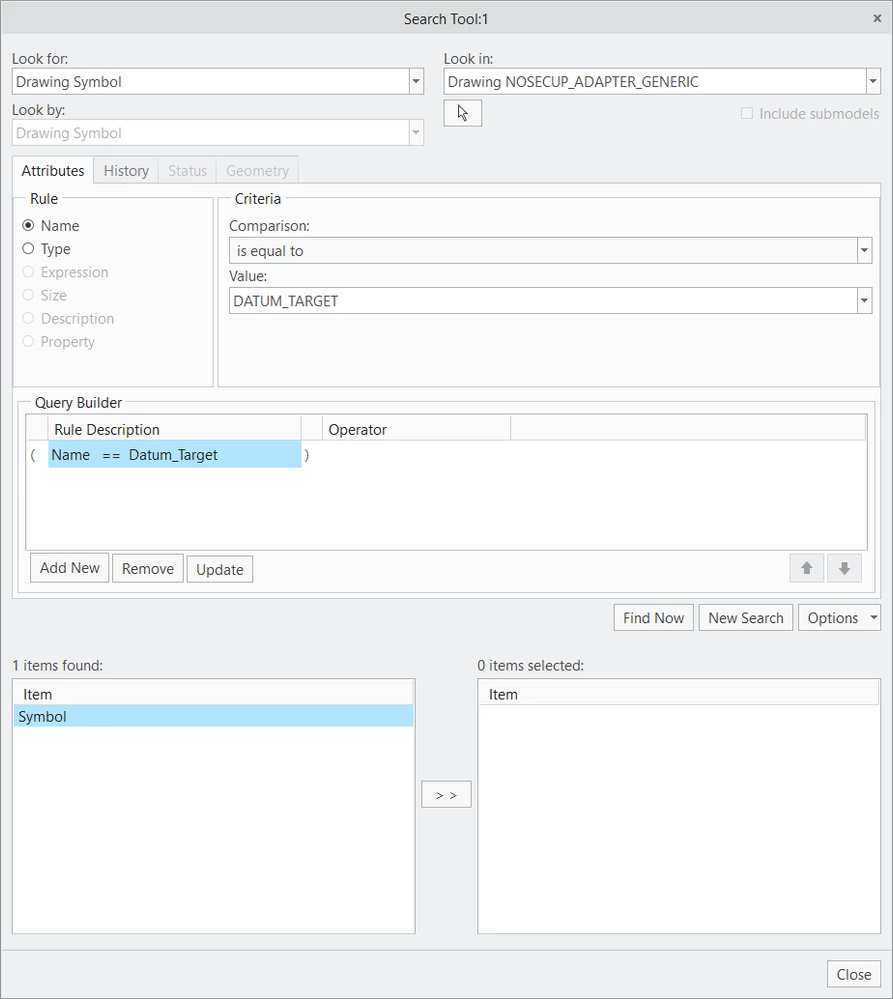The image size is (893, 999).
Task: Select the Property rule radio button
Action: [x=28, y=341]
